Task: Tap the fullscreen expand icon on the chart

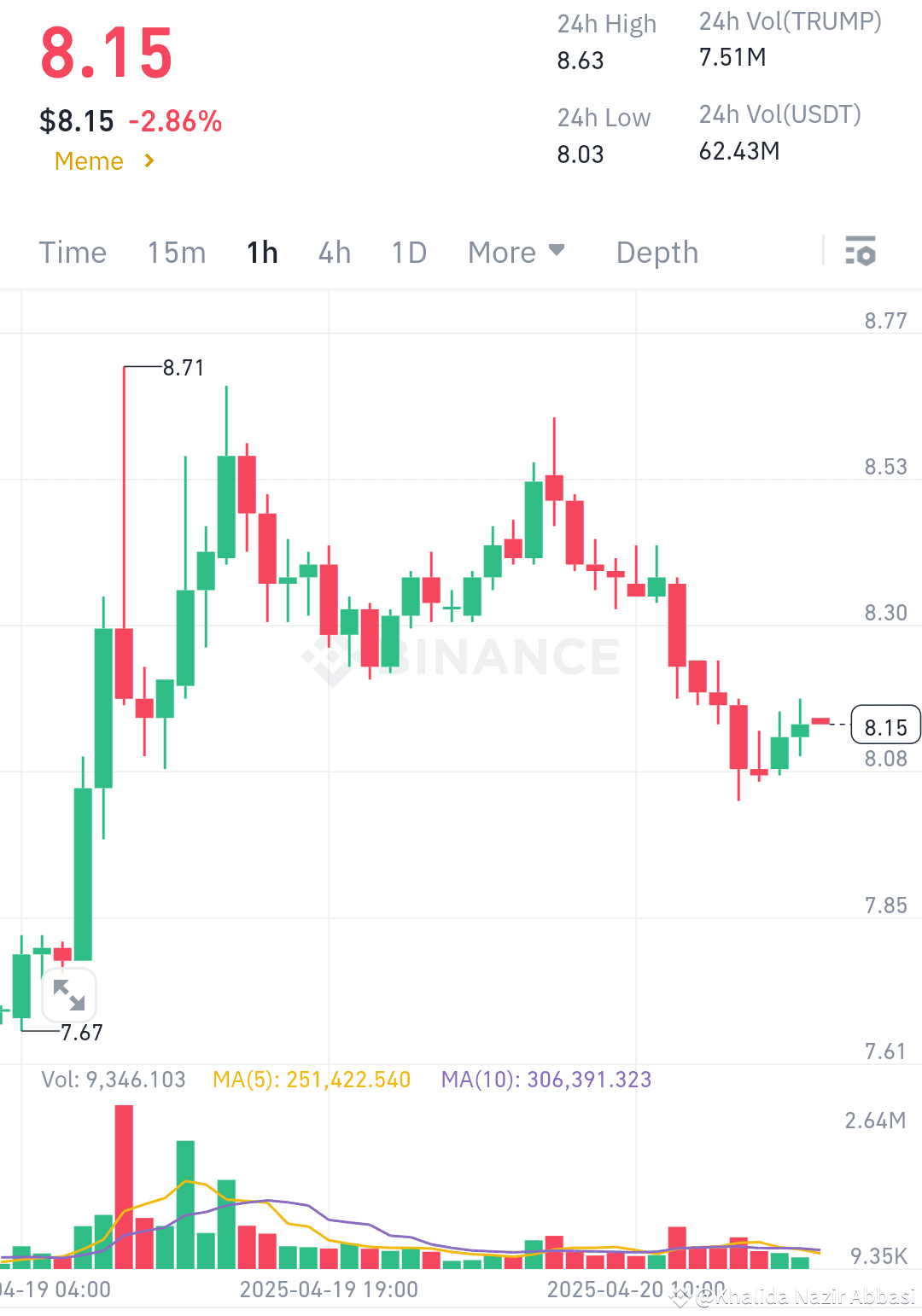Action: (68, 994)
